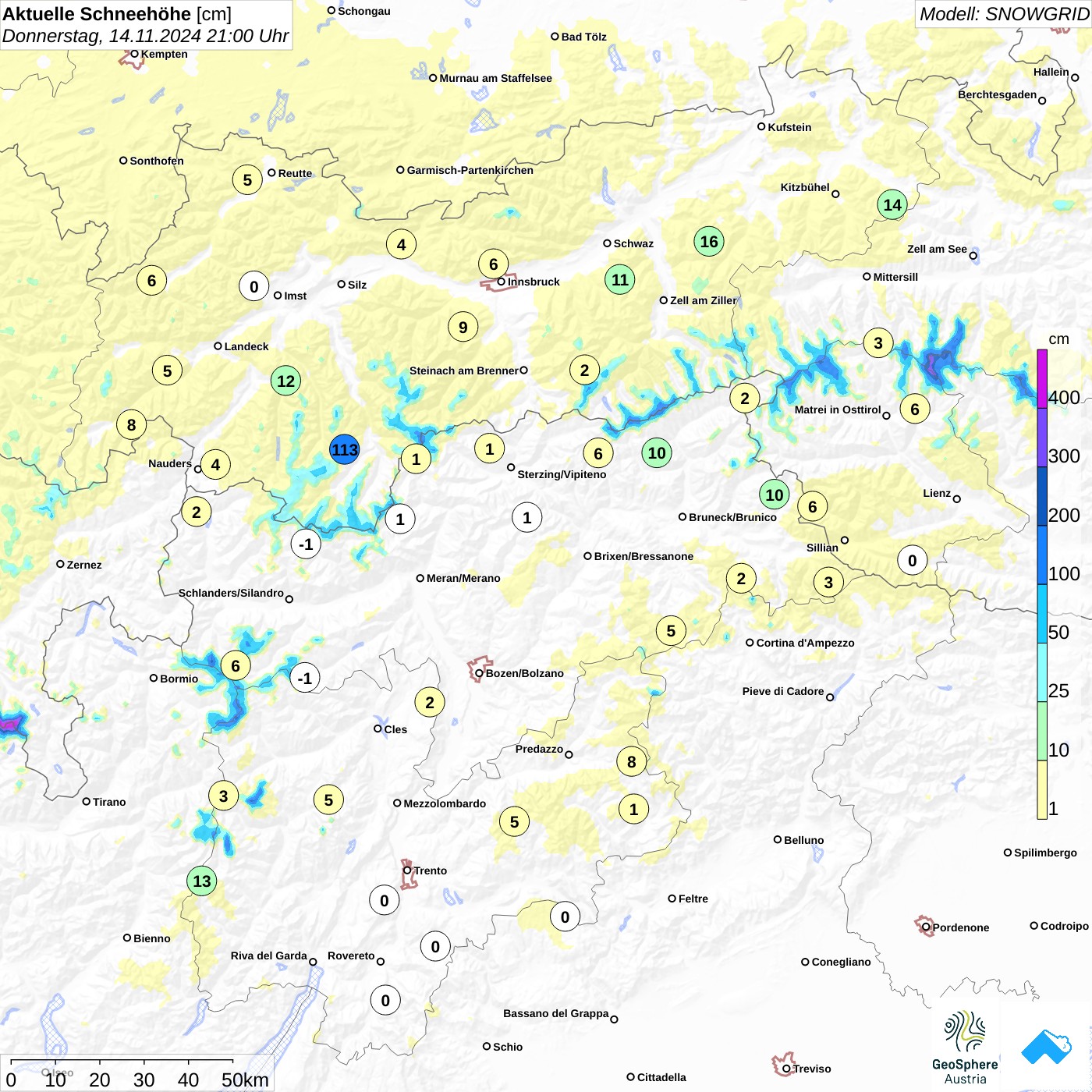Click the Innsbruck city label
1092x1092 pixels.
coord(534,282)
